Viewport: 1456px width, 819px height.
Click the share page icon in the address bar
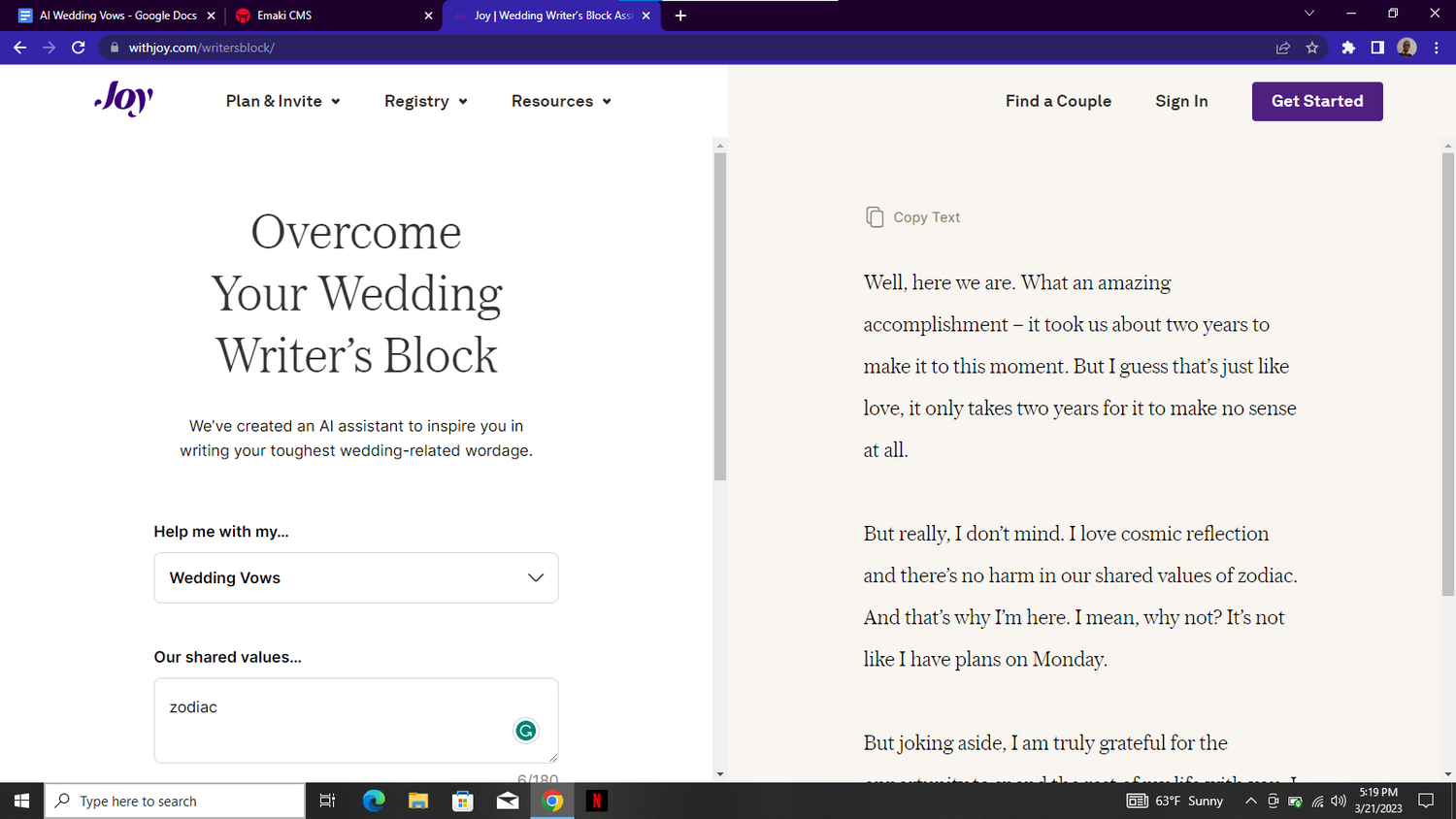click(x=1283, y=48)
